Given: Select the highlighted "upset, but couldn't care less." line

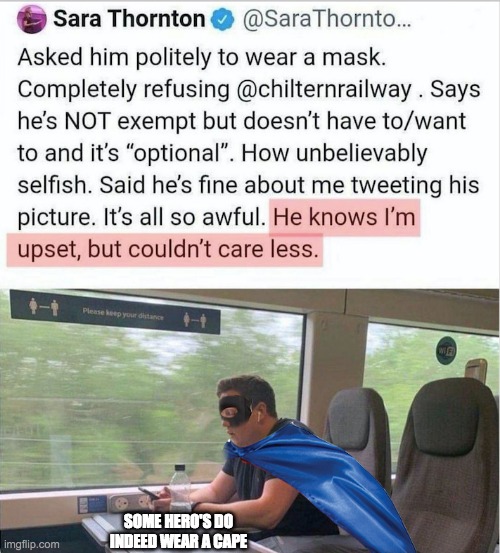Looking at the screenshot, I should pyautogui.click(x=165, y=249).
